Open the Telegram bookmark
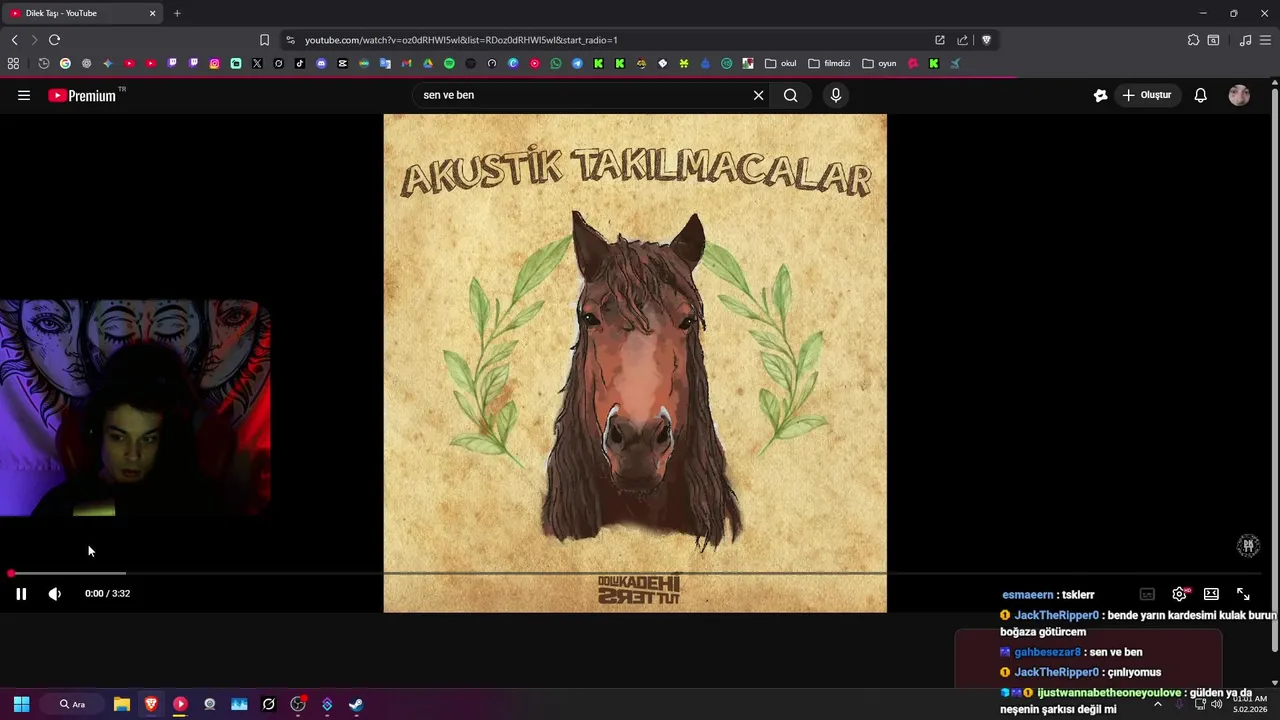The width and height of the screenshot is (1280, 720). pos(577,63)
